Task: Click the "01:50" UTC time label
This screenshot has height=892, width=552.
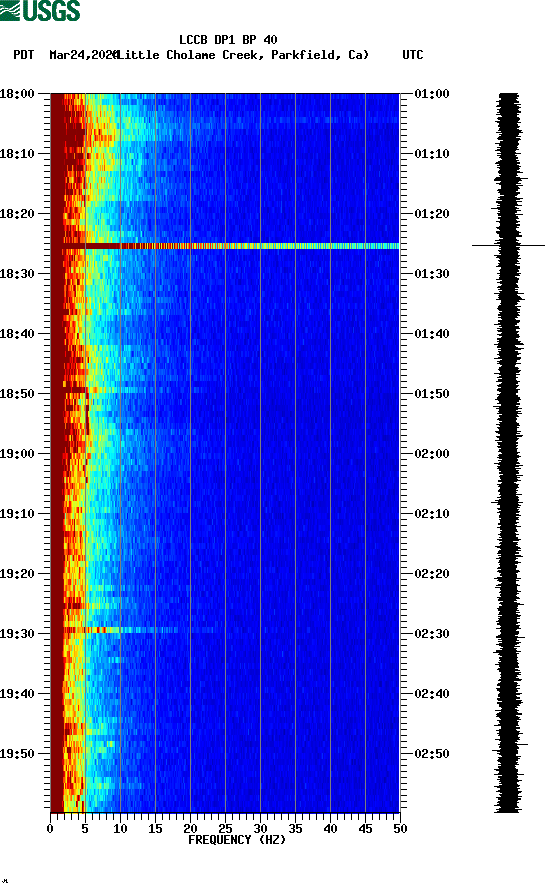Action: pyautogui.click(x=432, y=394)
